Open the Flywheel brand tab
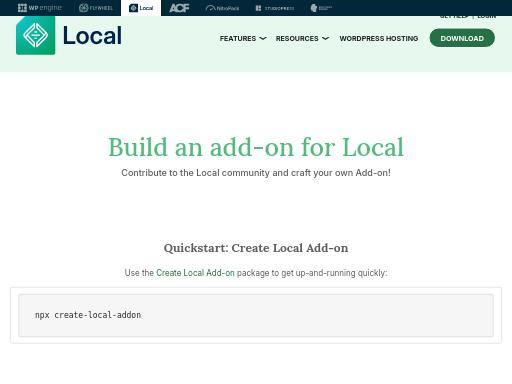The height and width of the screenshot is (384, 512). coord(96,8)
